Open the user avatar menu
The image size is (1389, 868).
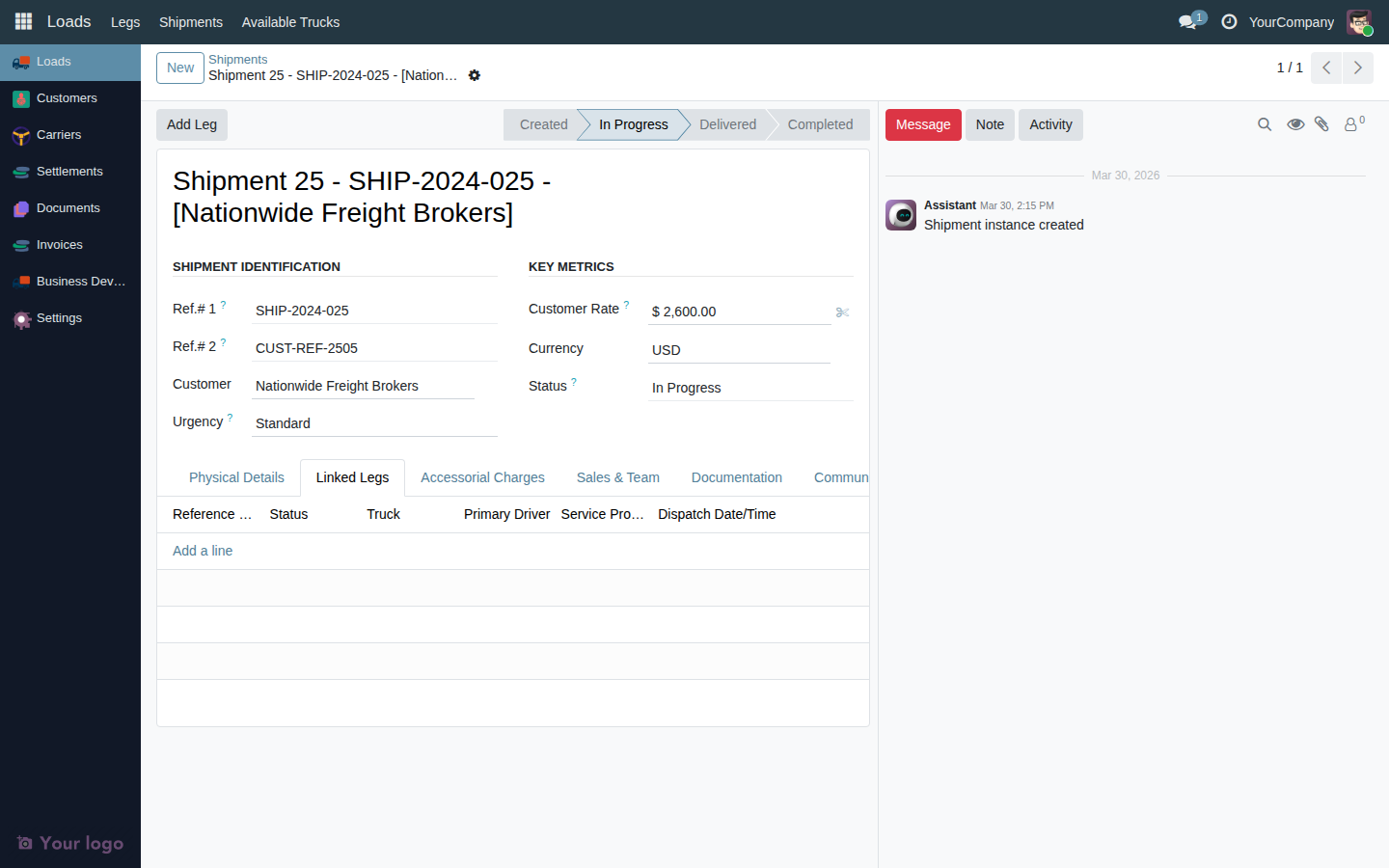(x=1359, y=21)
